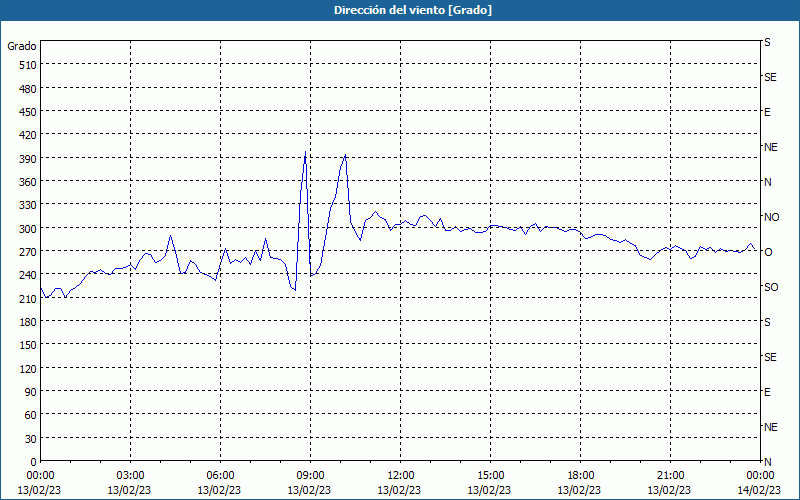Screen dimensions: 800x500
Task: Click the 60 degree axis label
Action: click(x=31, y=415)
